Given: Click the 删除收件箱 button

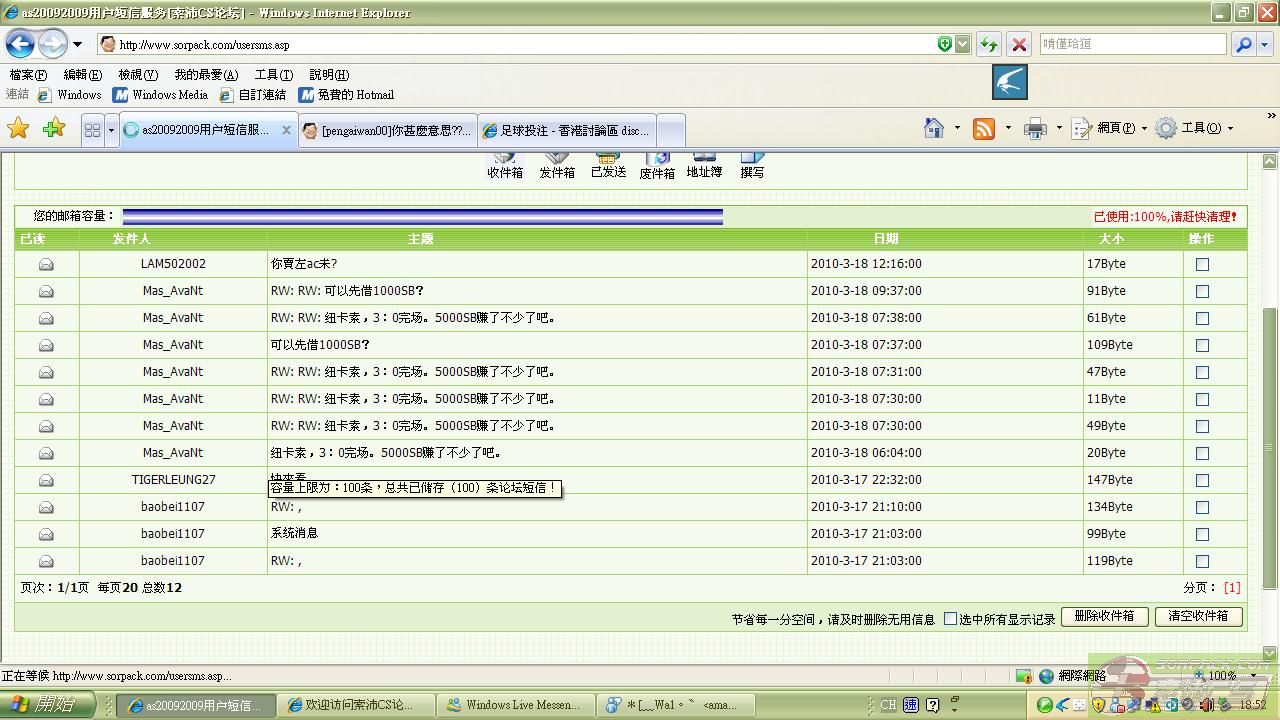Looking at the screenshot, I should (x=1105, y=617).
